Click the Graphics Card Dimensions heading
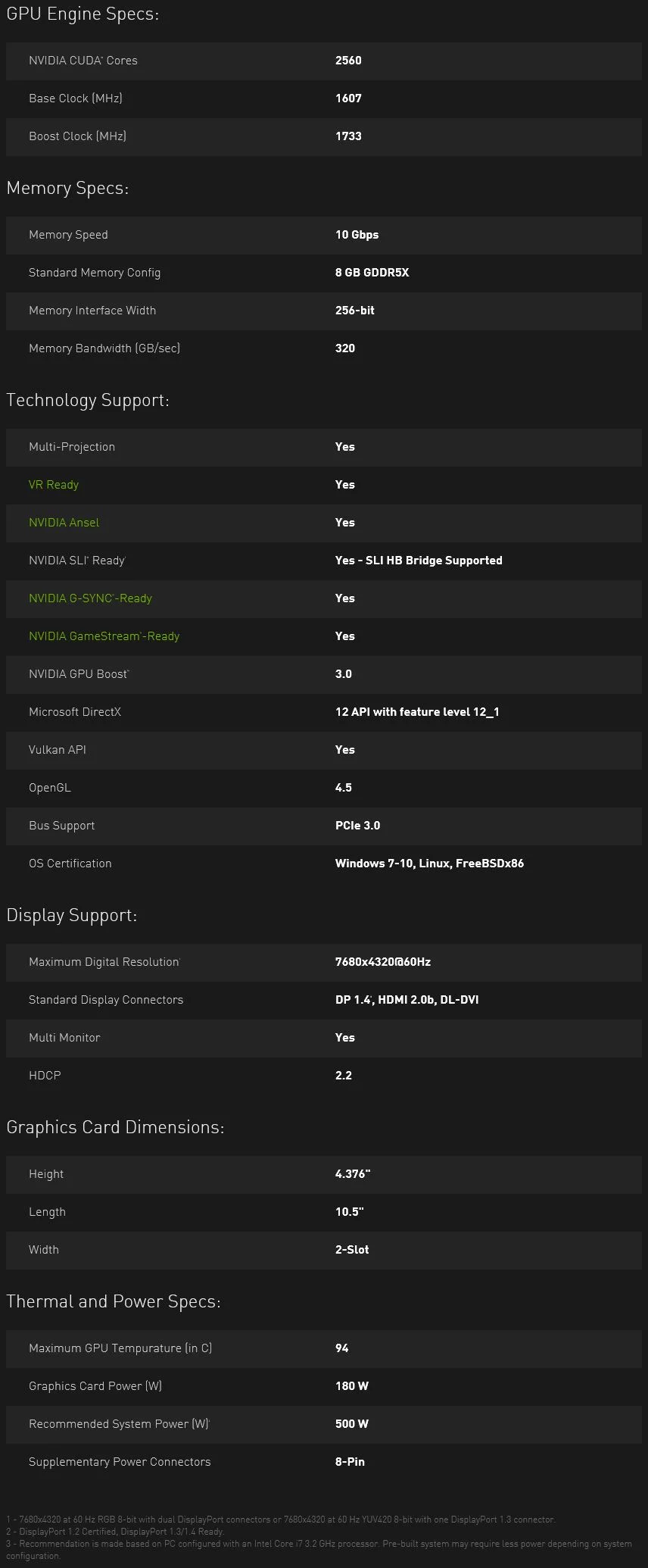The width and height of the screenshot is (648, 1568). (x=115, y=1127)
